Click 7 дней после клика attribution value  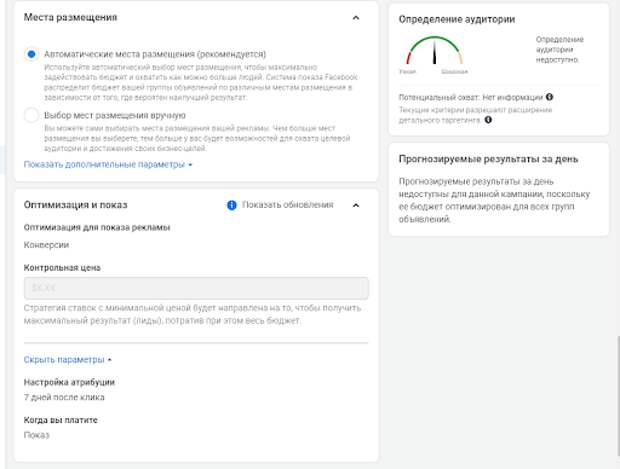(64, 397)
